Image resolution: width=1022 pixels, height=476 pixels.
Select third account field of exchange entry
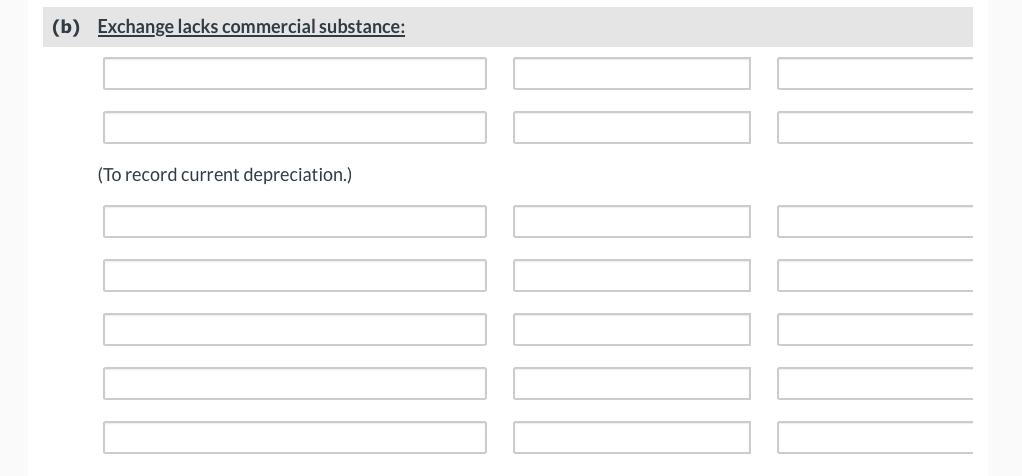[x=294, y=329]
